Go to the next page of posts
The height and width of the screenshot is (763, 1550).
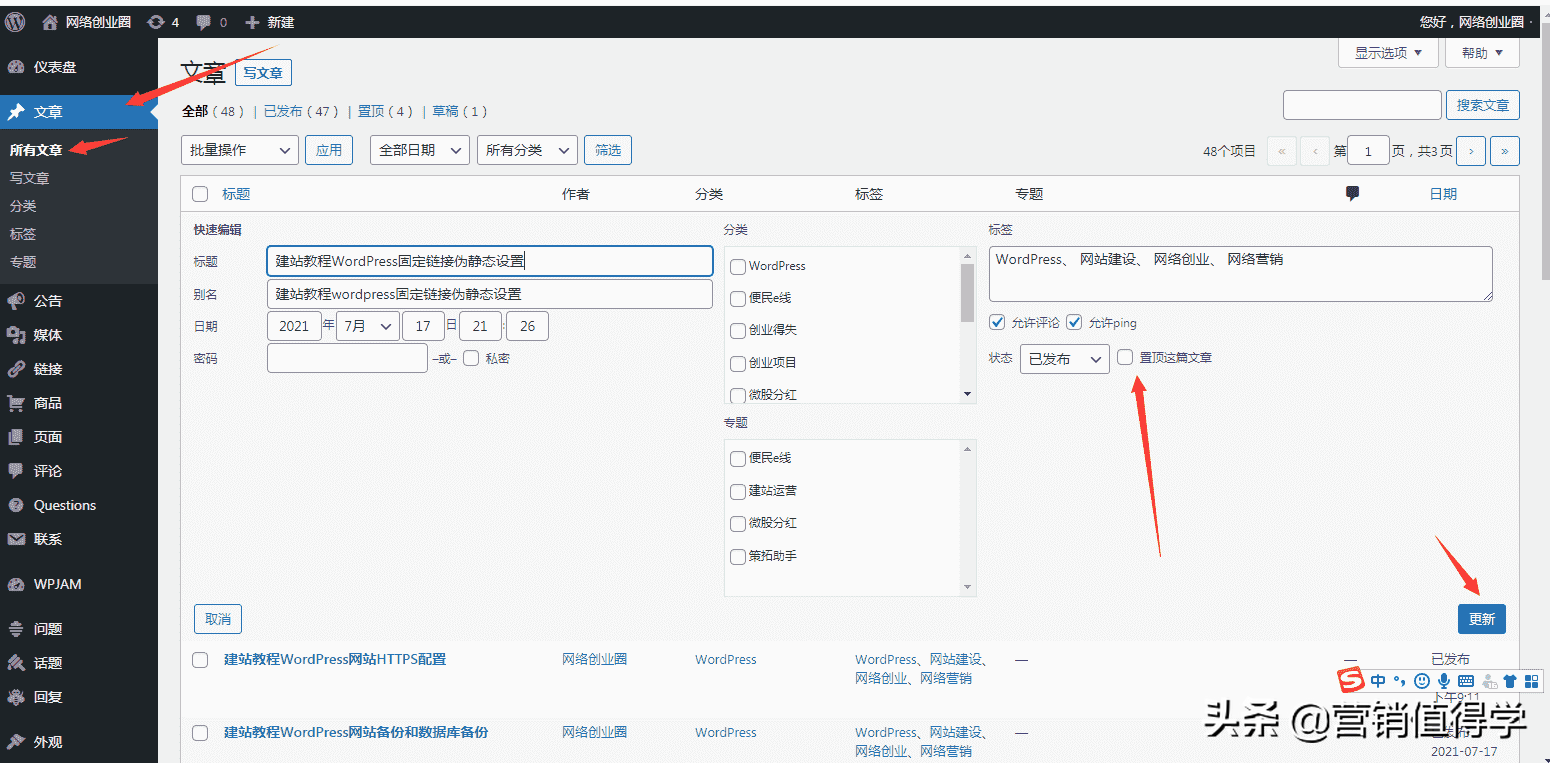[1470, 151]
